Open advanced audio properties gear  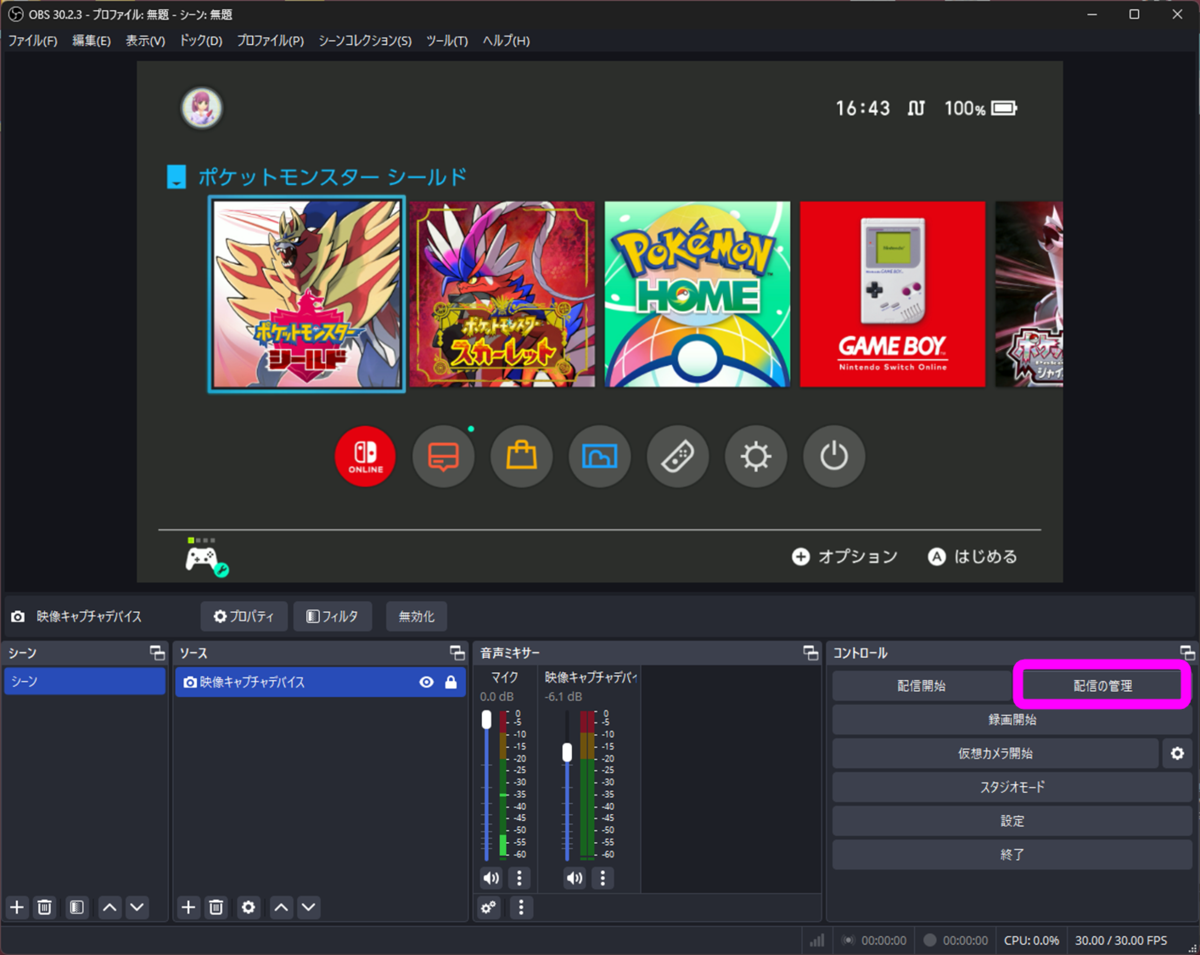489,907
